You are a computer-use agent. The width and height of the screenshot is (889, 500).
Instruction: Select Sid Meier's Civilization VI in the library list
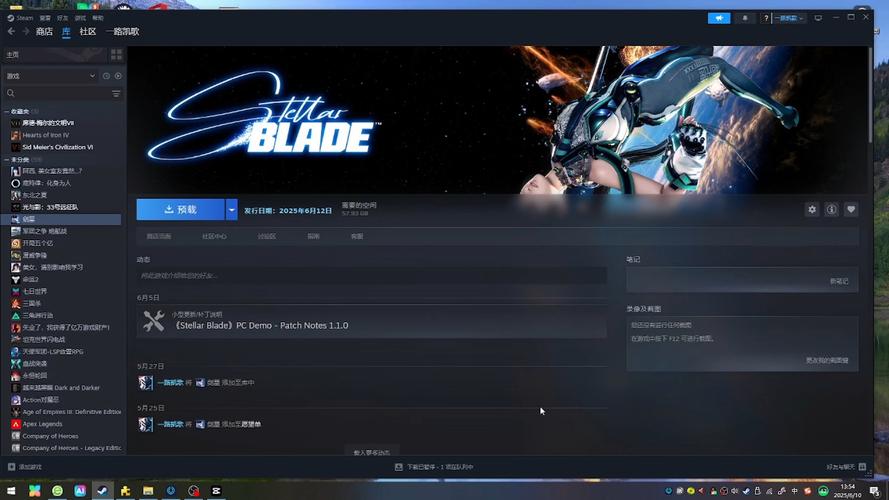[58, 147]
